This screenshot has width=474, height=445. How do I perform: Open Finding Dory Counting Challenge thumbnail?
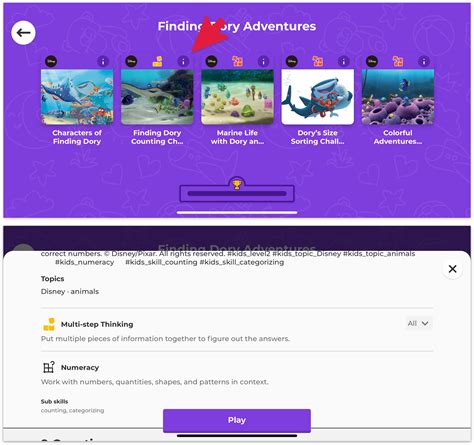[x=157, y=97]
